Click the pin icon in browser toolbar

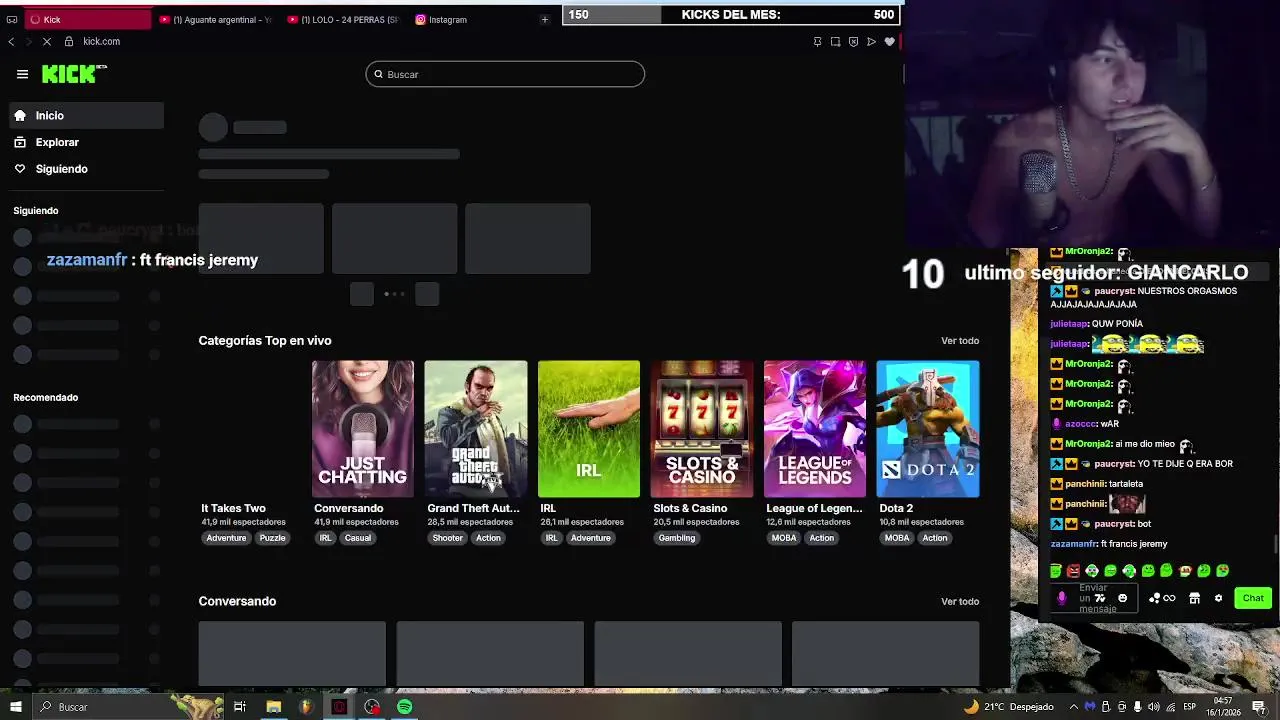pyautogui.click(x=817, y=41)
